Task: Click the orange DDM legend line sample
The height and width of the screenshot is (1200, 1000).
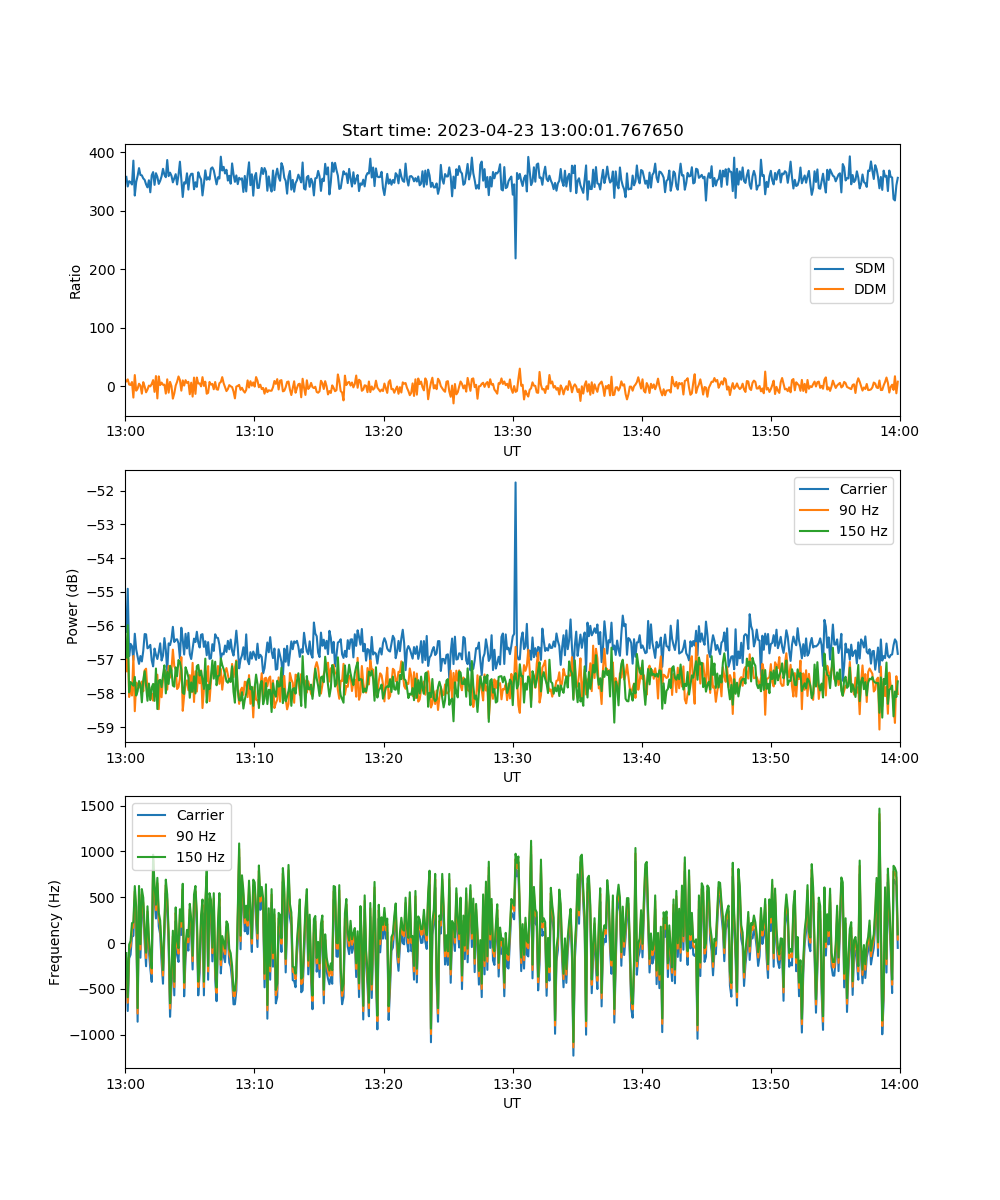Action: tap(830, 290)
